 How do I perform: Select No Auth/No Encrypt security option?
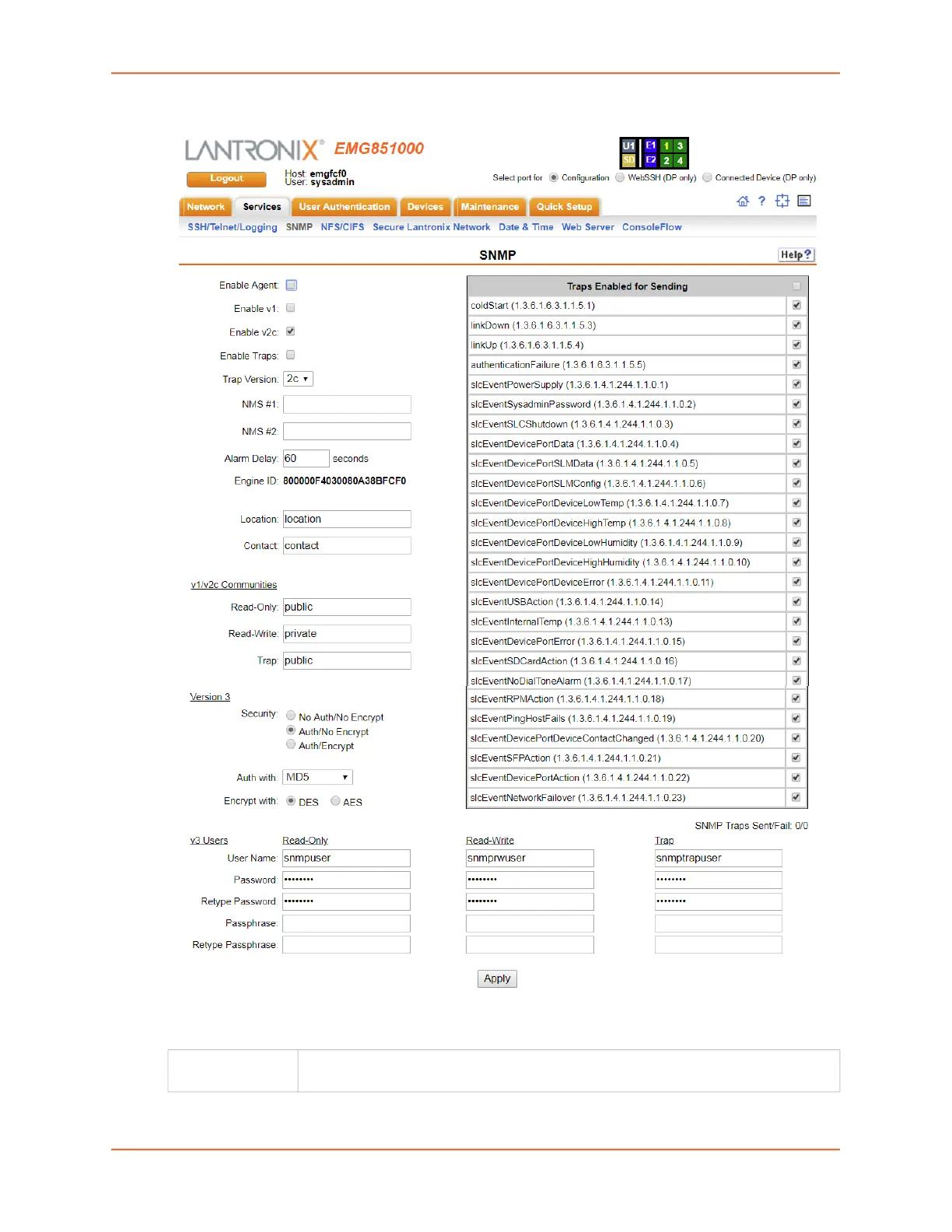click(x=291, y=716)
